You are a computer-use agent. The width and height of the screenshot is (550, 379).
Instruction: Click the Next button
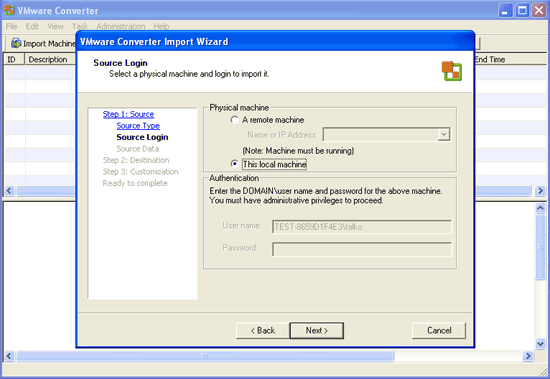click(316, 331)
